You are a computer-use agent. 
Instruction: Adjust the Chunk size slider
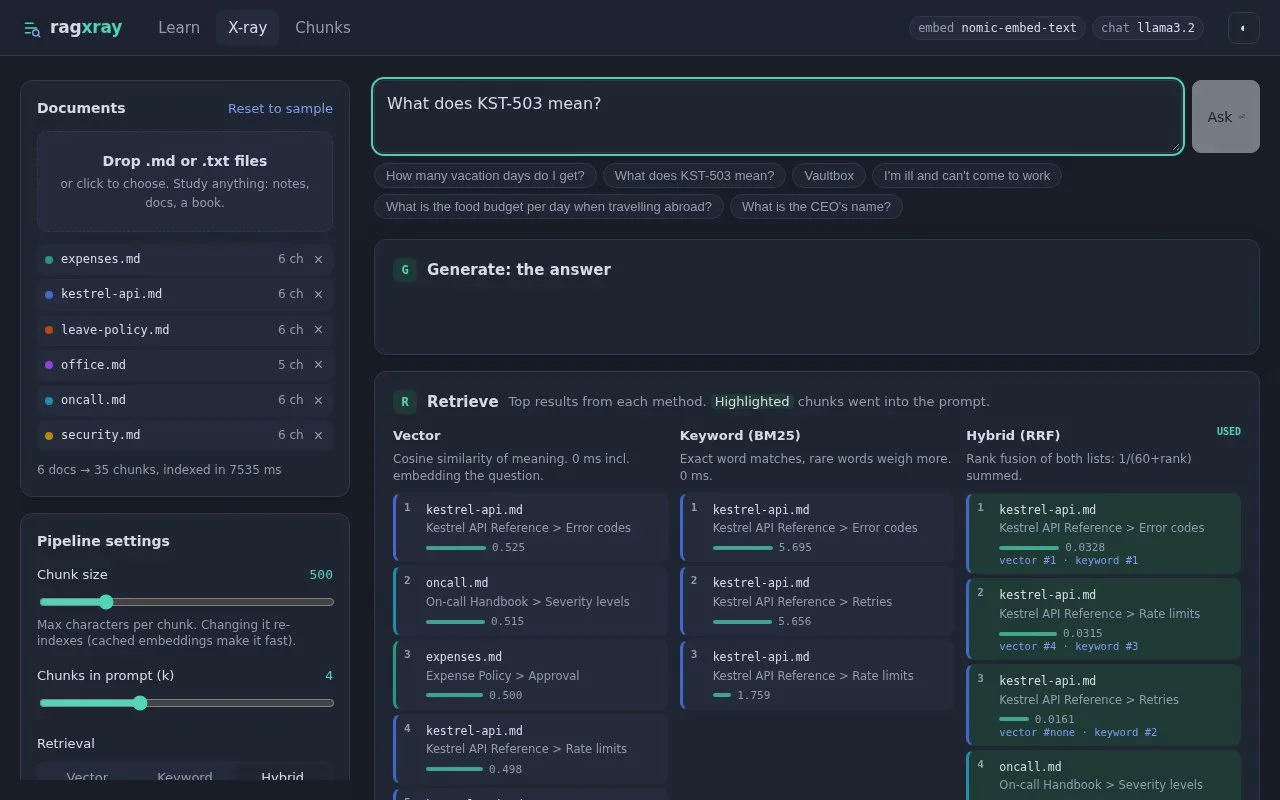pos(186,602)
